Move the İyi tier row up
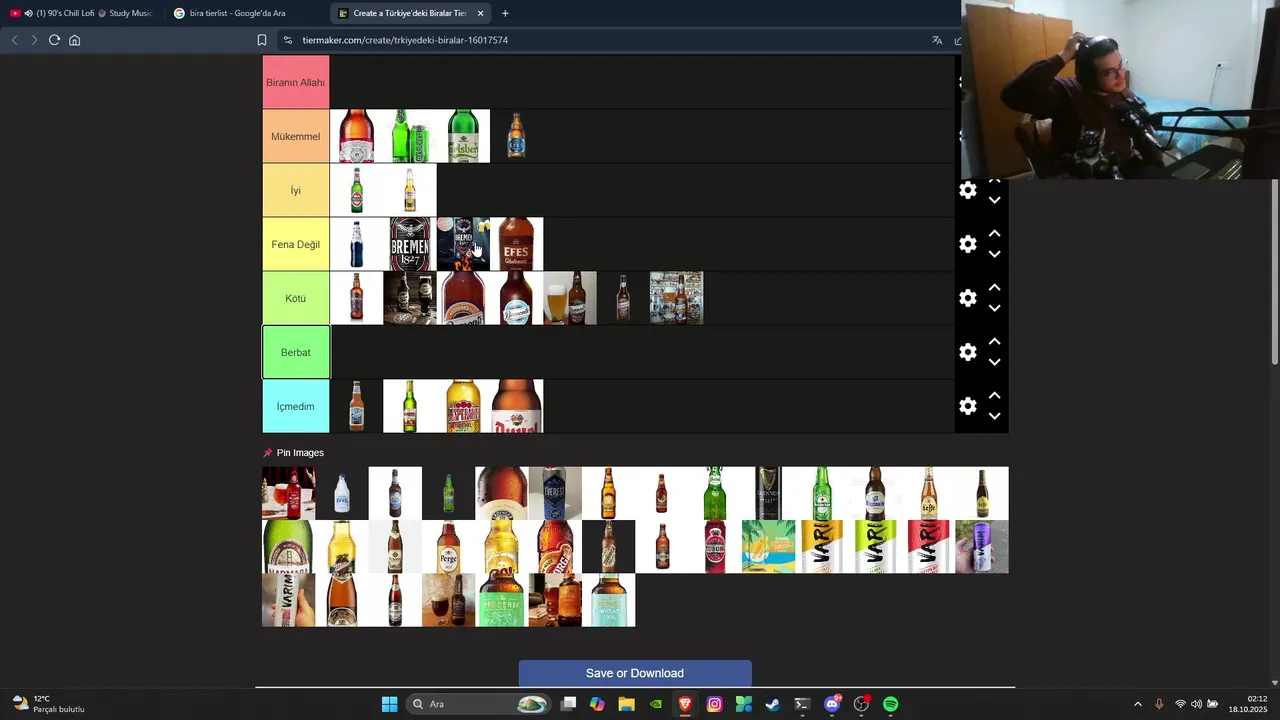The image size is (1280, 720). (994, 181)
